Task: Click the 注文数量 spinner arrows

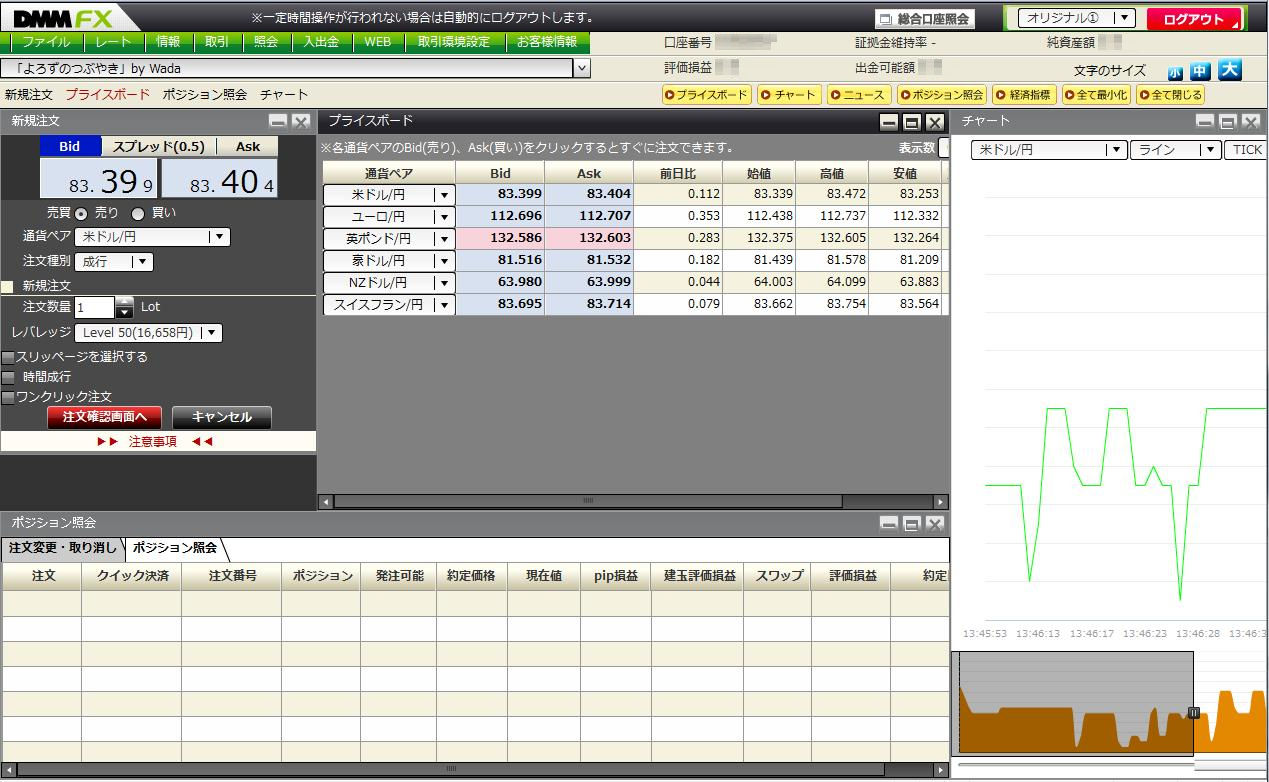Action: [x=124, y=307]
